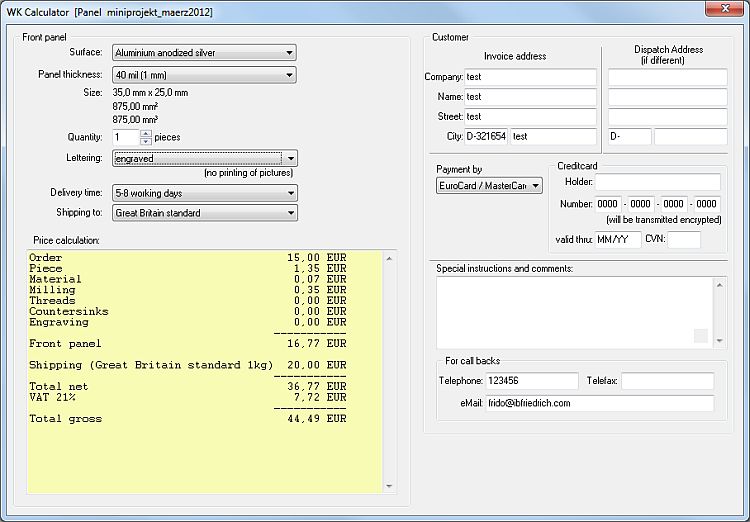Image resolution: width=750 pixels, height=522 pixels.
Task: Expand the Panel thickness dropdown
Action: point(289,75)
